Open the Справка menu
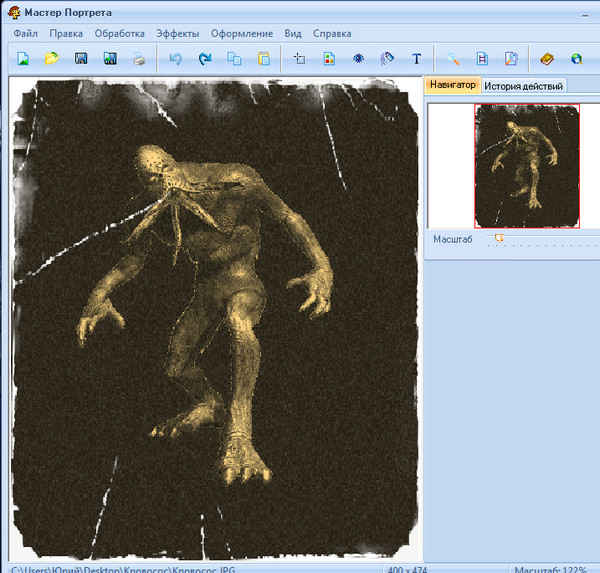The height and width of the screenshot is (573, 600). point(332,33)
